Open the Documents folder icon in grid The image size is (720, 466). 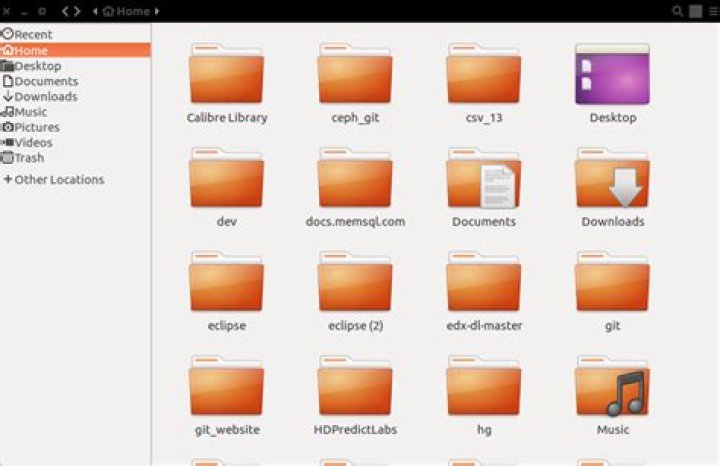484,178
